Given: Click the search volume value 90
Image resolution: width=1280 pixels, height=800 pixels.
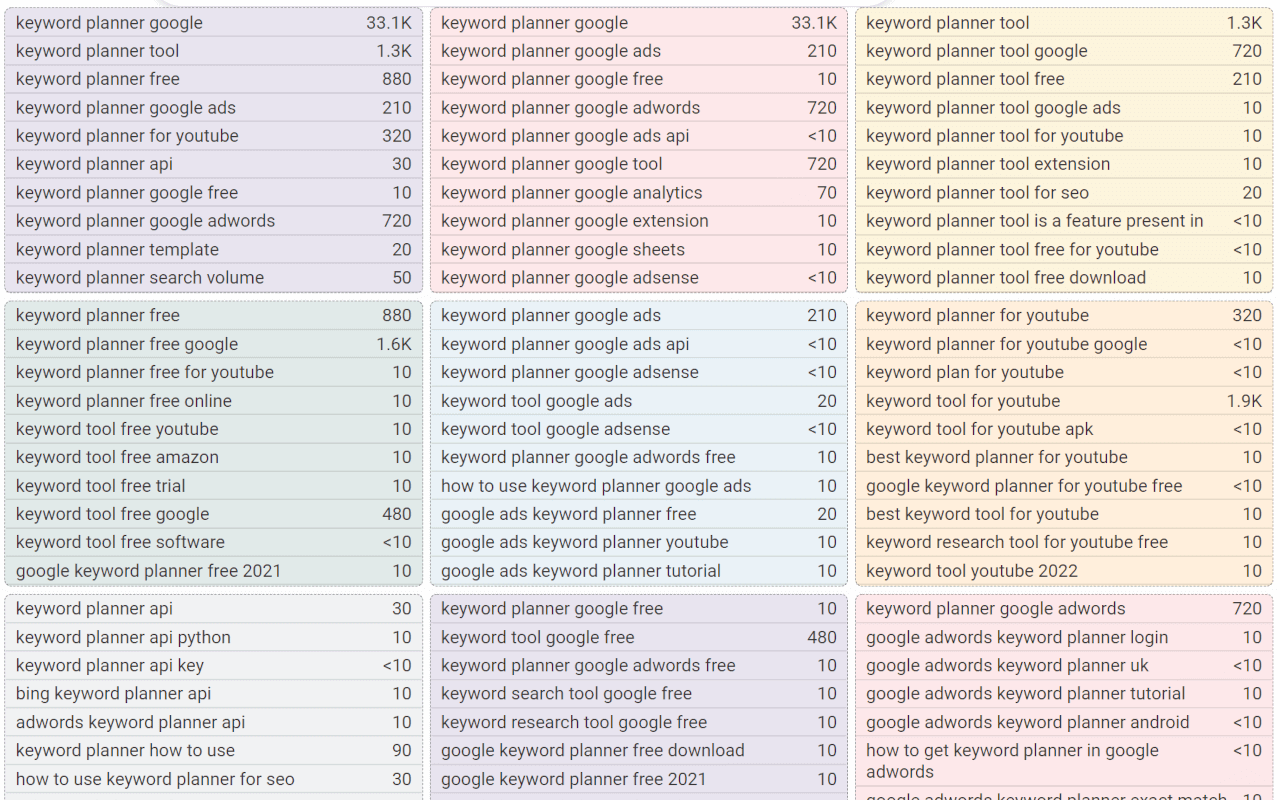Looking at the screenshot, I should 402,750.
